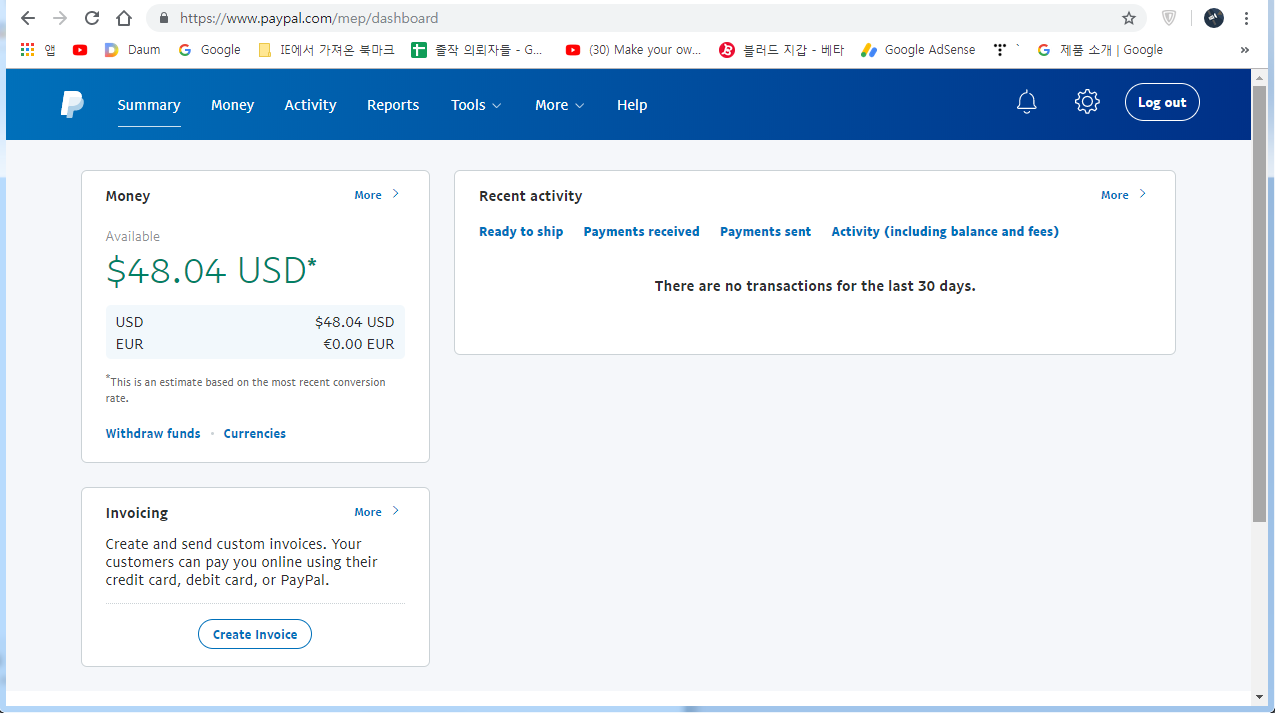The width and height of the screenshot is (1275, 713).
Task: Expand the Tools dropdown menu
Action: (476, 105)
